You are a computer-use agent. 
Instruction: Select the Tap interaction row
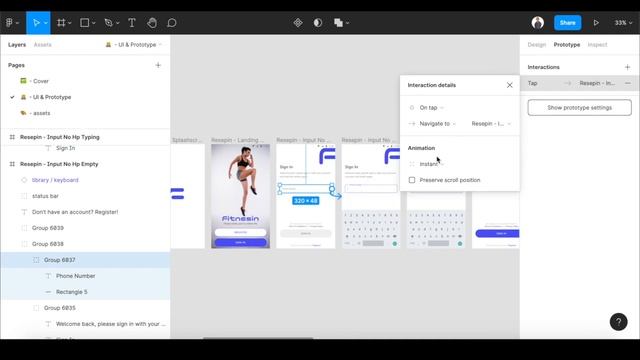coord(580,83)
